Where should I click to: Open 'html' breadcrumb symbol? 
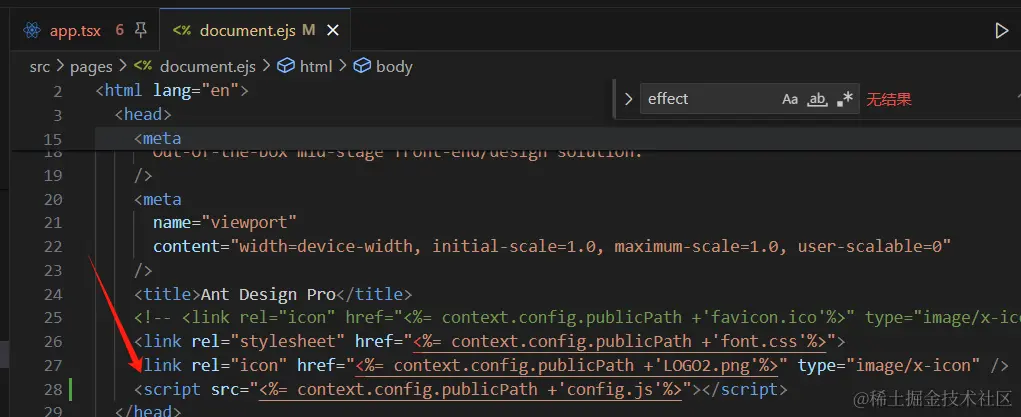(x=316, y=66)
